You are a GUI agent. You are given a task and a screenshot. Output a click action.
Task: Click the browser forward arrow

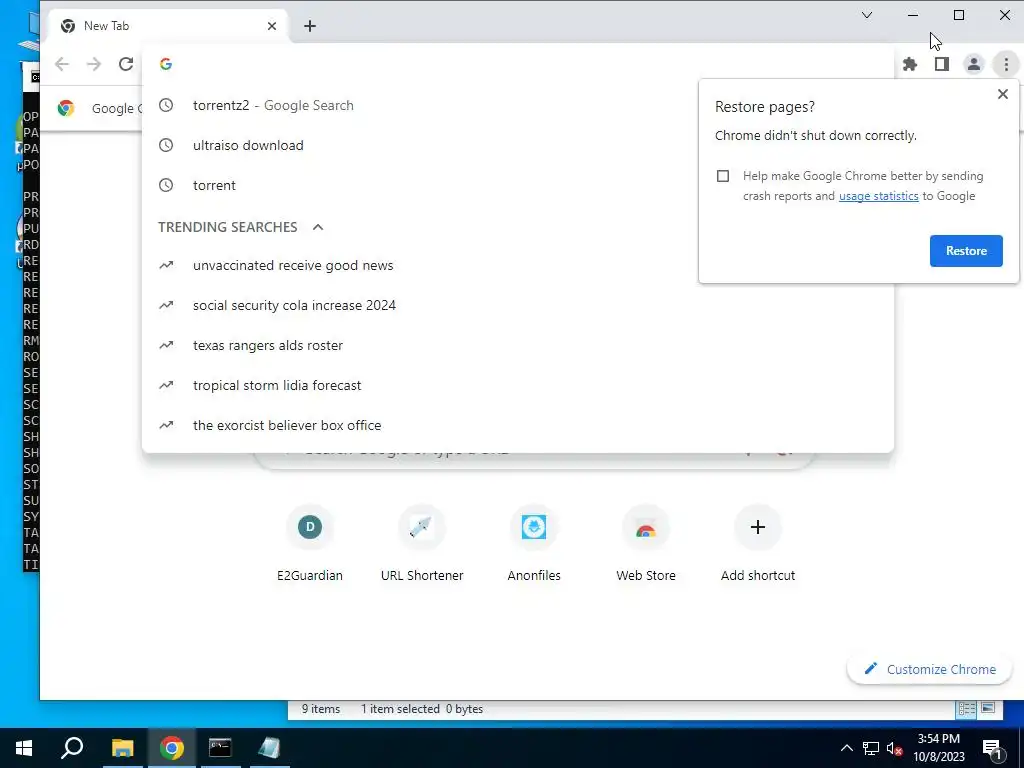click(x=94, y=64)
